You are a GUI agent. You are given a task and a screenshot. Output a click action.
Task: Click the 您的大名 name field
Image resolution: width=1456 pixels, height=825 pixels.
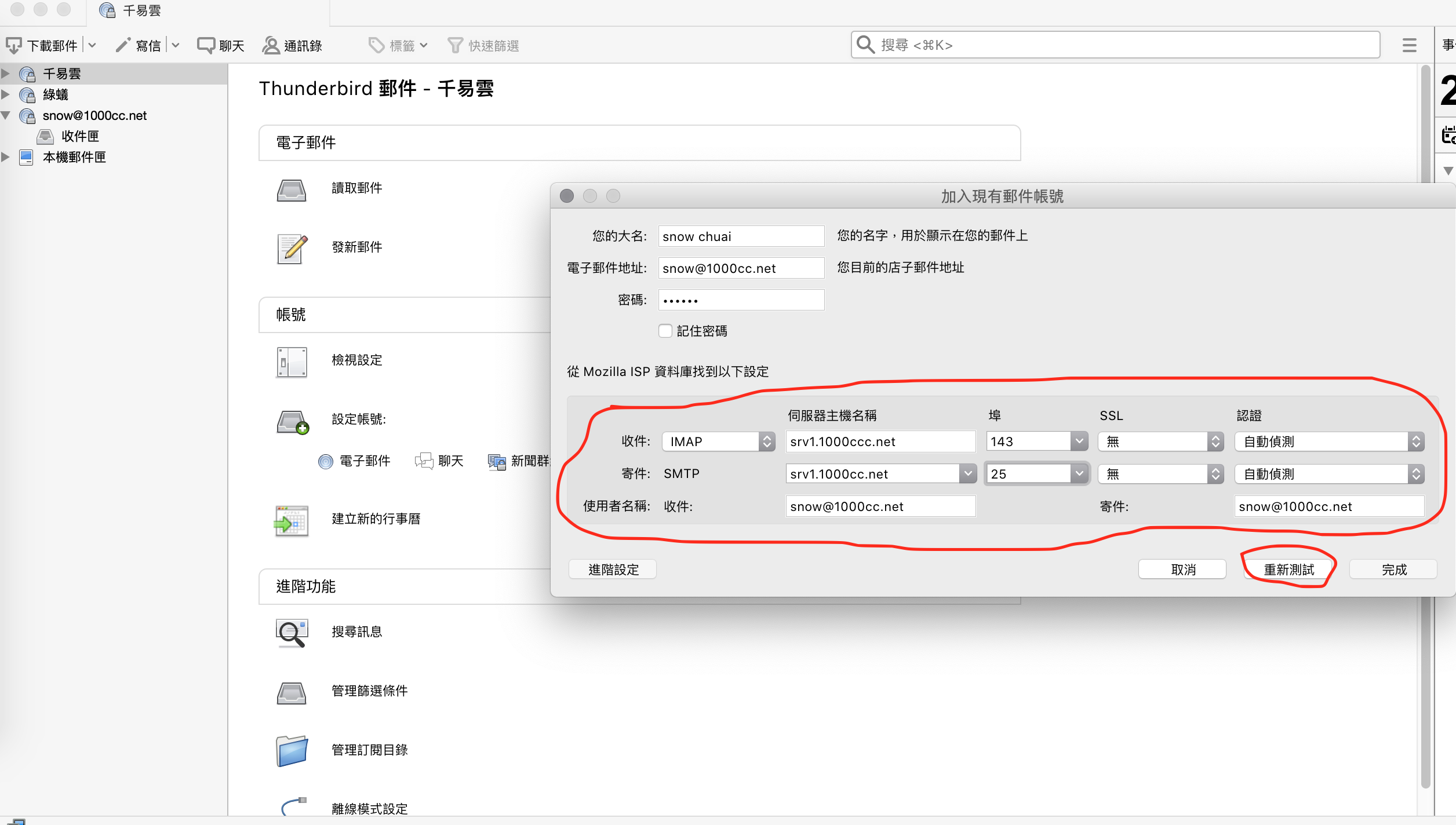point(741,236)
